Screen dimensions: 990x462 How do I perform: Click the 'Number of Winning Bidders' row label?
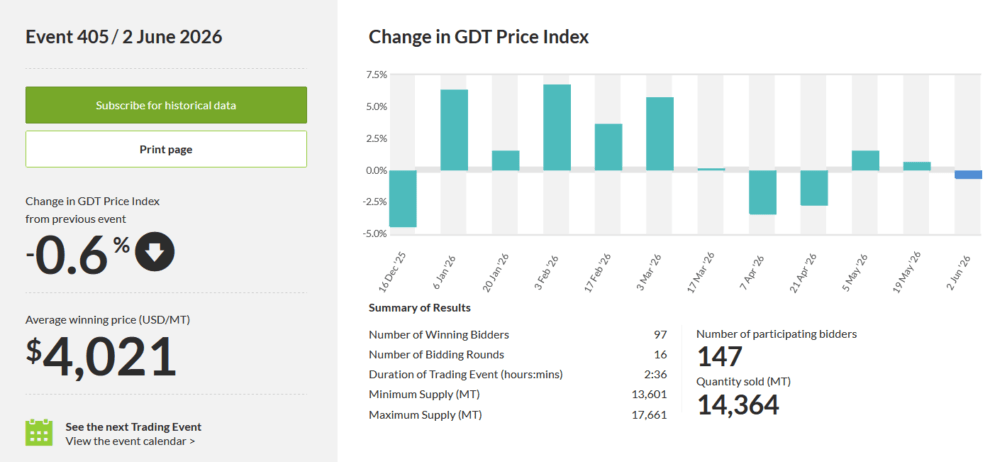pyautogui.click(x=439, y=335)
